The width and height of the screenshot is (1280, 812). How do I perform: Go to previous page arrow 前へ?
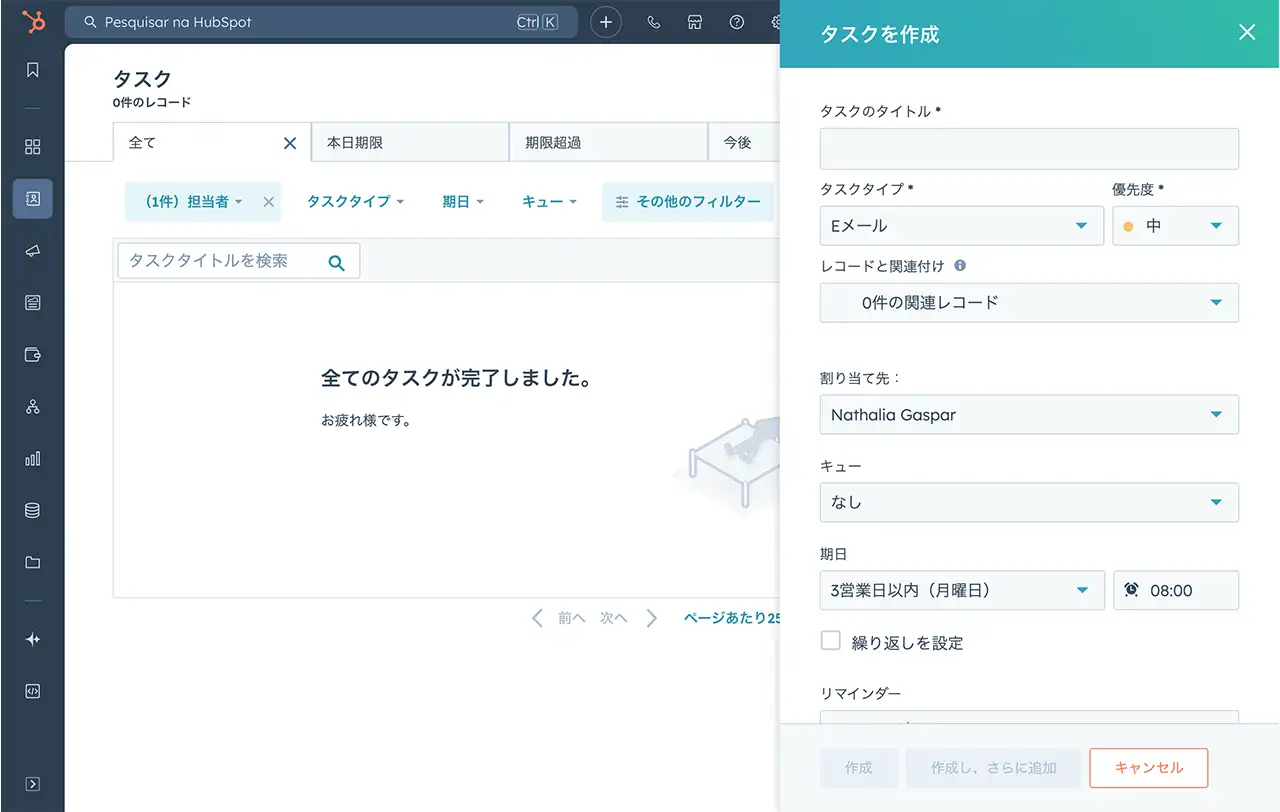coord(558,618)
